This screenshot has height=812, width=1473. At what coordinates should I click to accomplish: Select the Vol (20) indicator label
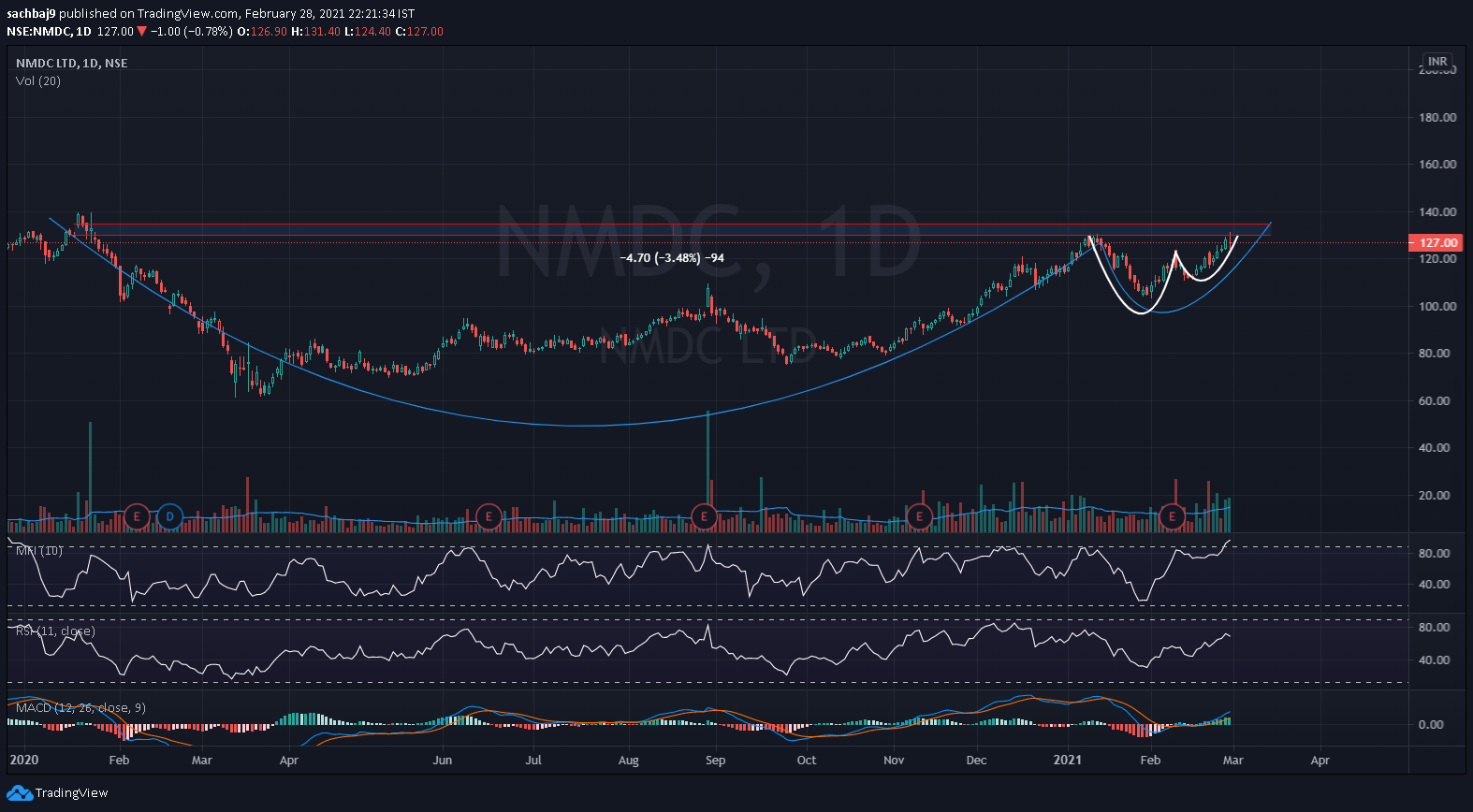point(38,80)
